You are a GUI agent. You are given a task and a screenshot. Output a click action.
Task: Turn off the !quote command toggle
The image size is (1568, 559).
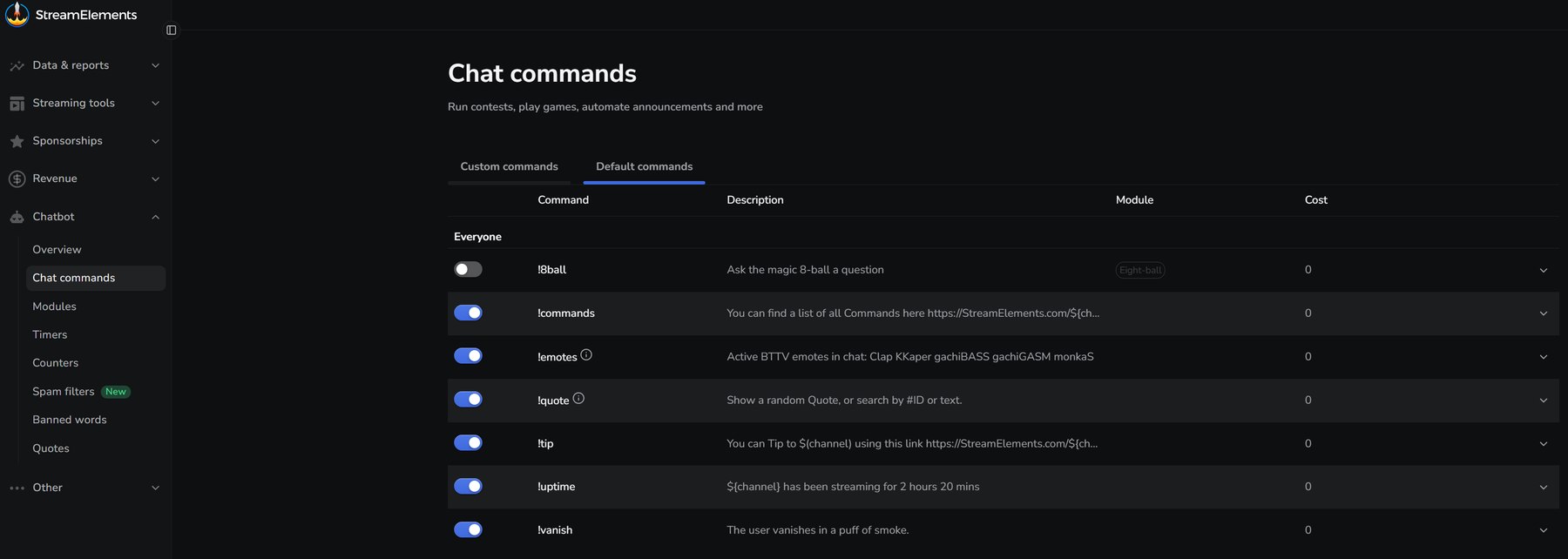pos(468,399)
